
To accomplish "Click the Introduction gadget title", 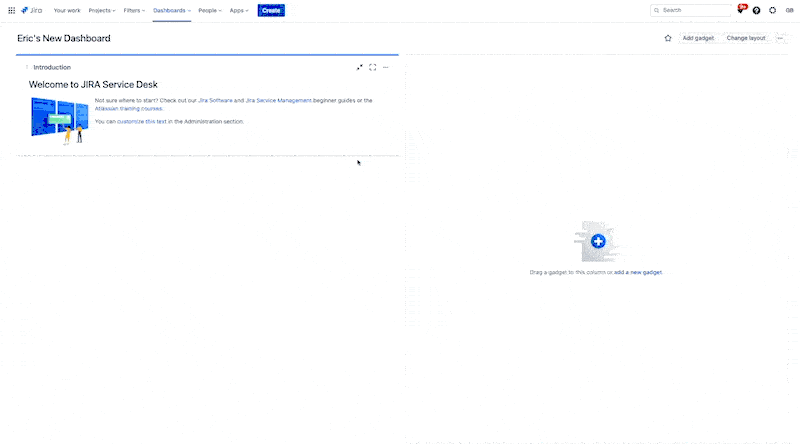I will (52, 67).
